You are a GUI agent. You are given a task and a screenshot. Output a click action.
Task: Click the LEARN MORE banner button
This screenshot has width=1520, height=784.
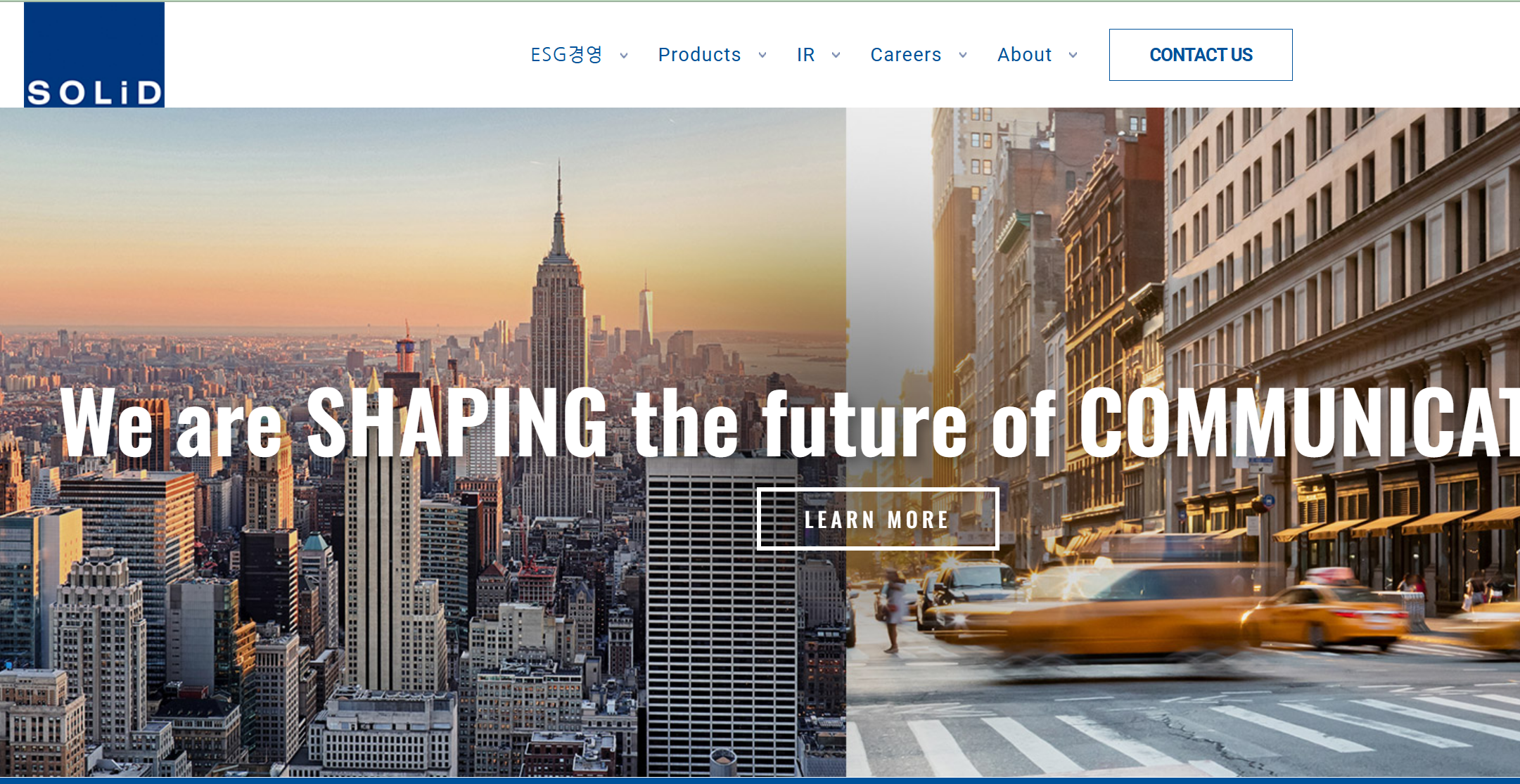click(x=878, y=519)
